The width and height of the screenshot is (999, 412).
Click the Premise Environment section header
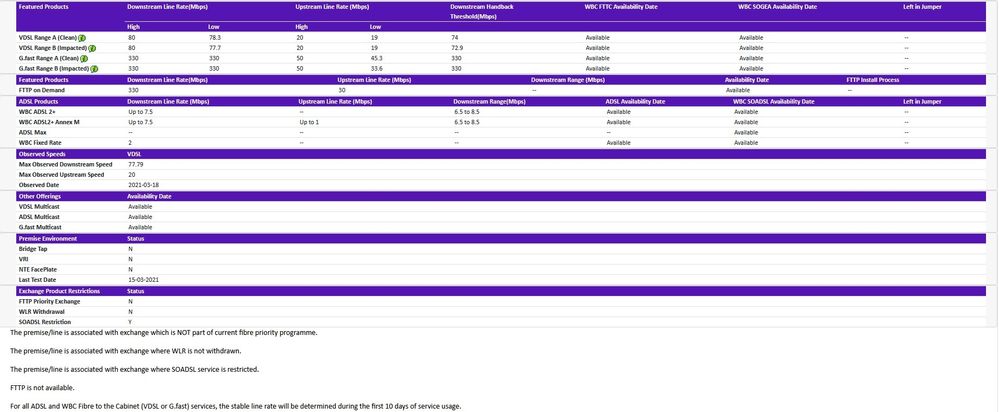(50, 239)
